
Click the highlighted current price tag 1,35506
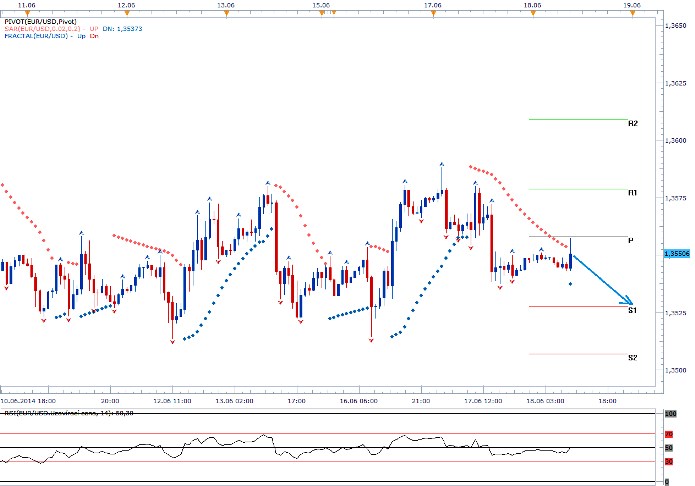[677, 254]
